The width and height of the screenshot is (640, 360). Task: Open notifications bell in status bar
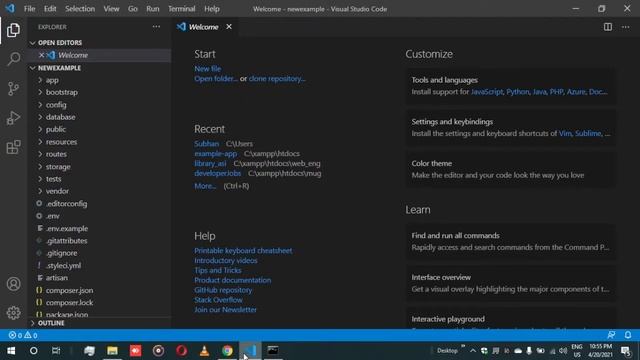[x=628, y=335]
